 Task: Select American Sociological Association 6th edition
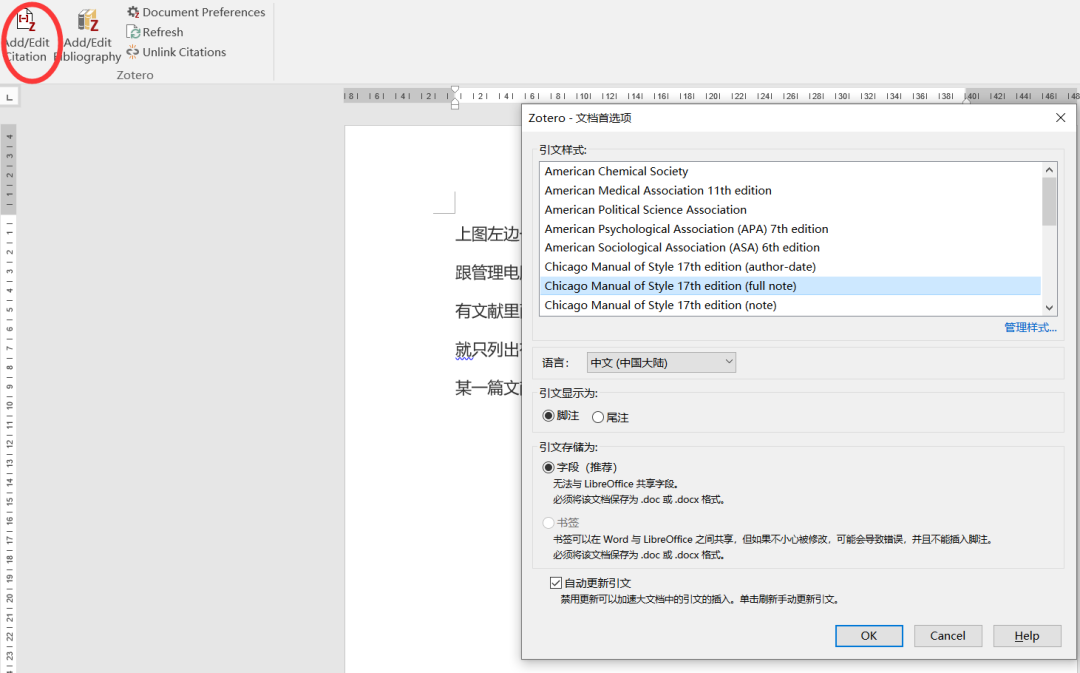(790, 247)
